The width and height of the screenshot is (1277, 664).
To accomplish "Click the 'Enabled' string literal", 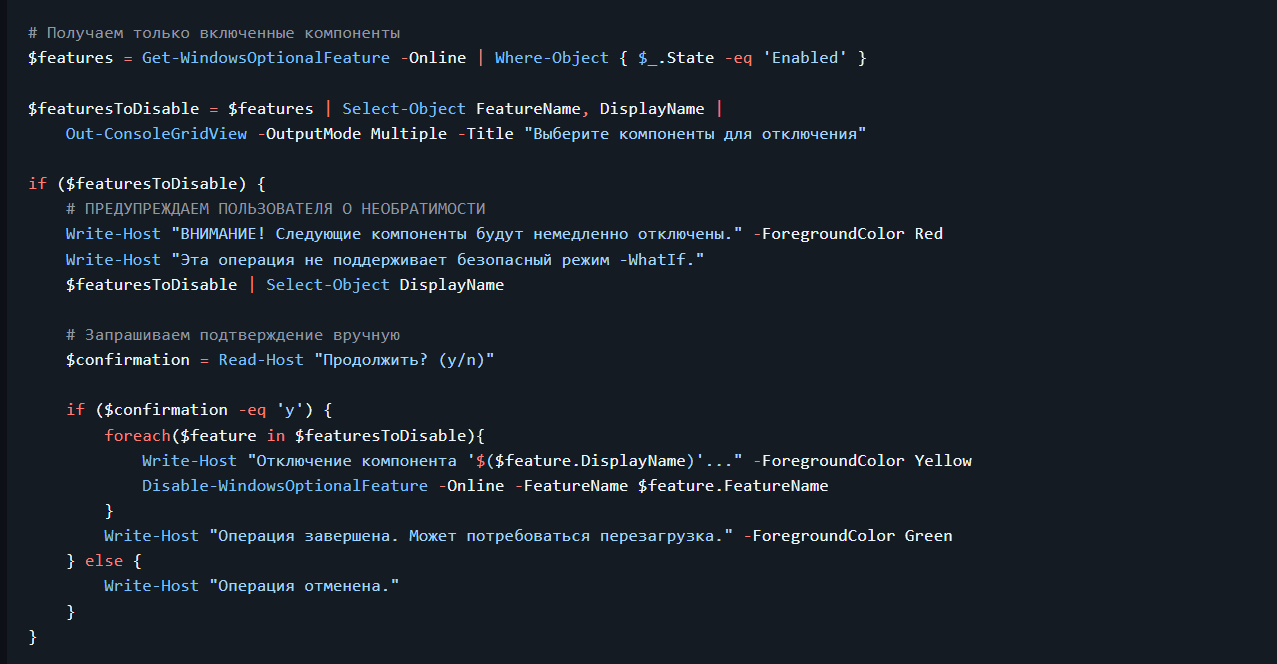I will 803,58.
